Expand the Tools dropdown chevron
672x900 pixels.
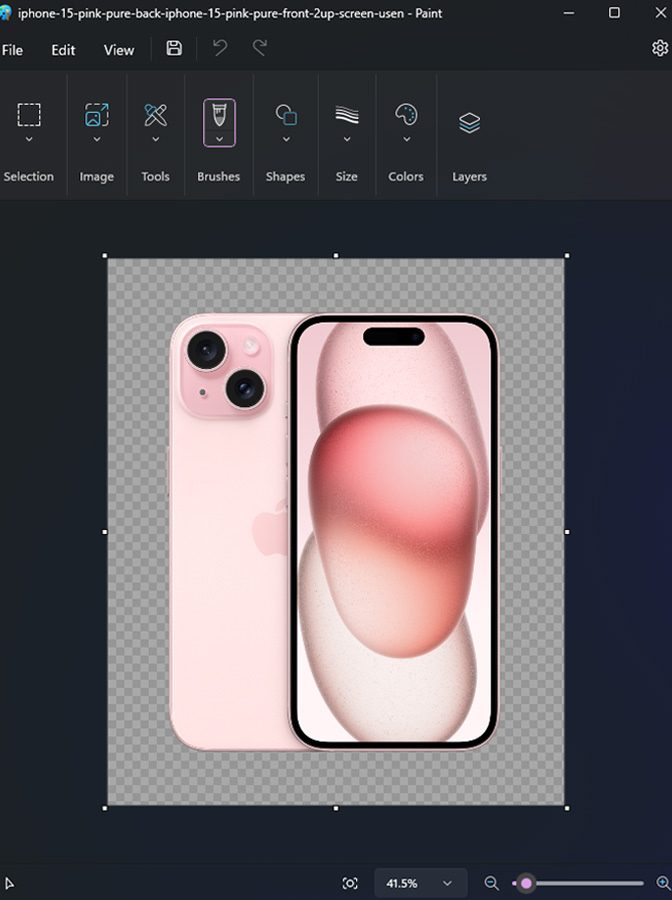[x=156, y=139]
